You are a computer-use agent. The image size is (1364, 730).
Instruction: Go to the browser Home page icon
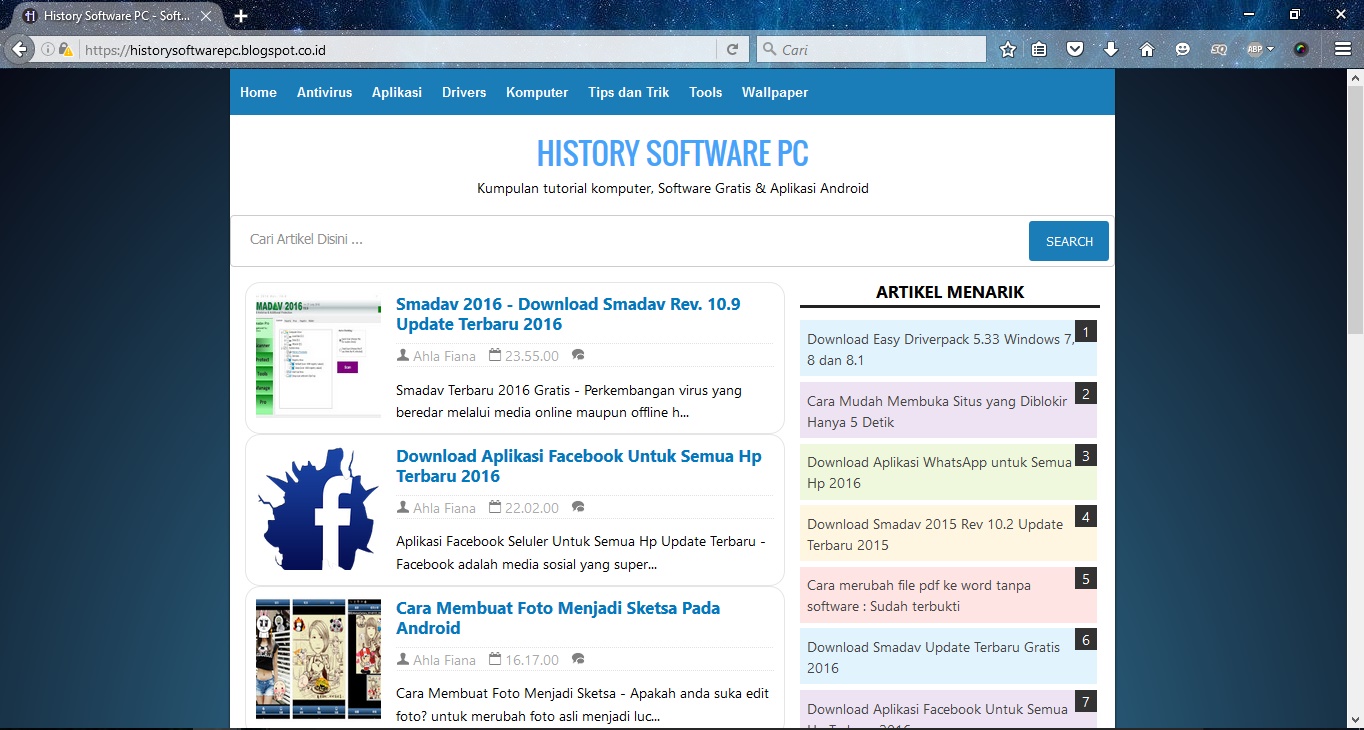click(x=1147, y=49)
